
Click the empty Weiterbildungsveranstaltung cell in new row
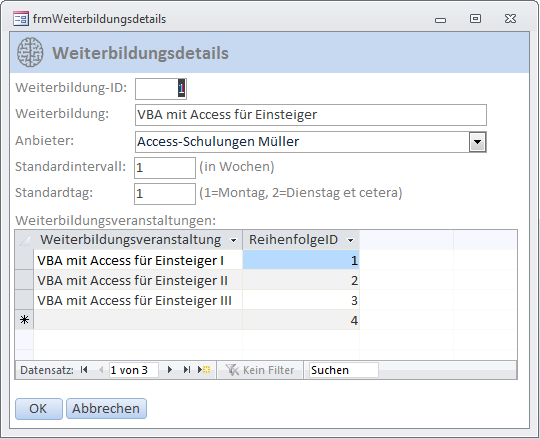[138, 320]
